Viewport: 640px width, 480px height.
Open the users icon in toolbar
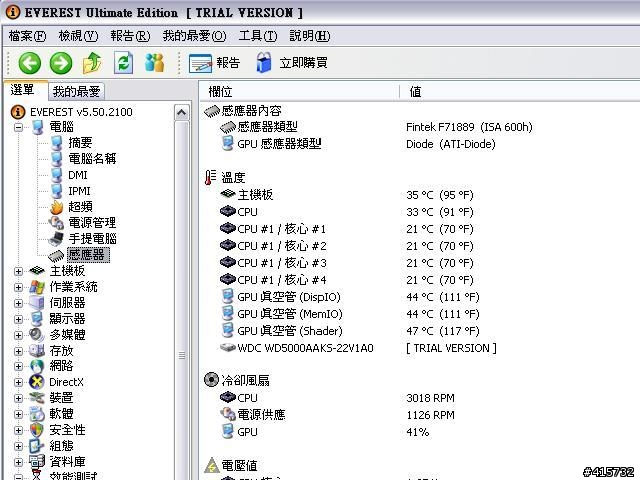coord(155,63)
